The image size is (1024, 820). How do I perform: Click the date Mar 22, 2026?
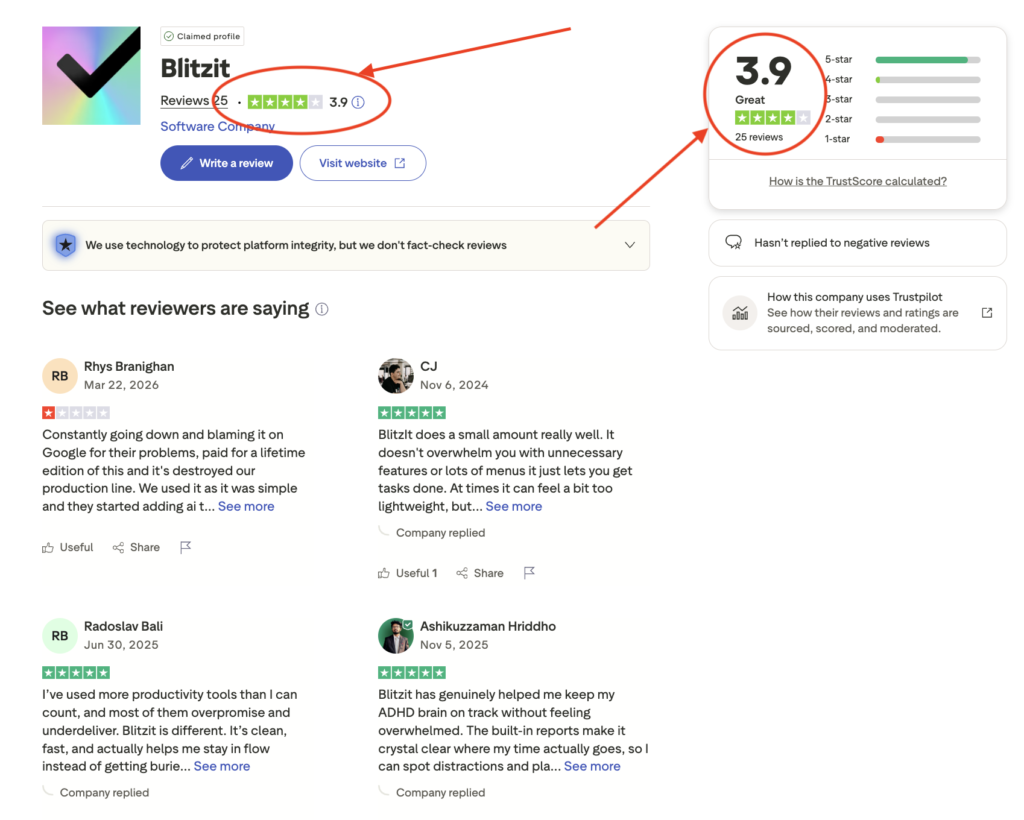[x=121, y=385]
